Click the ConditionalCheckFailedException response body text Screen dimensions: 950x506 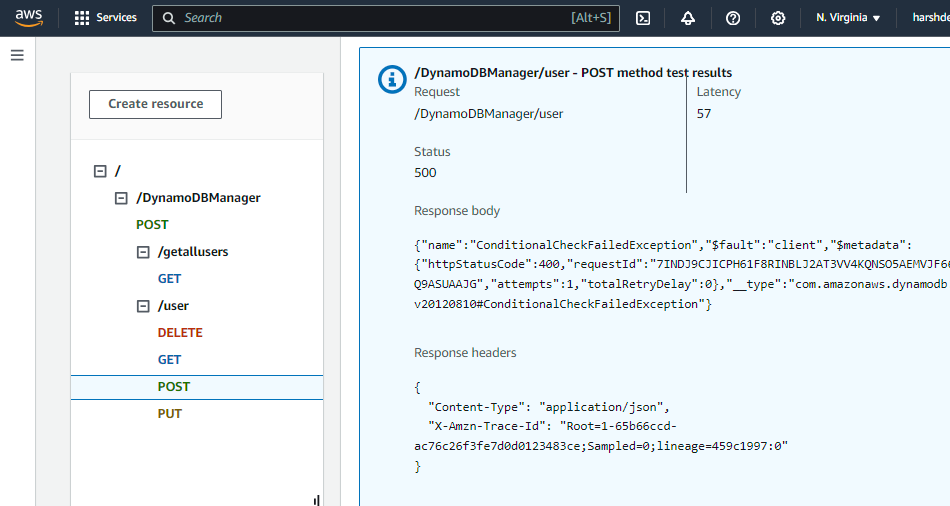[x=682, y=275]
